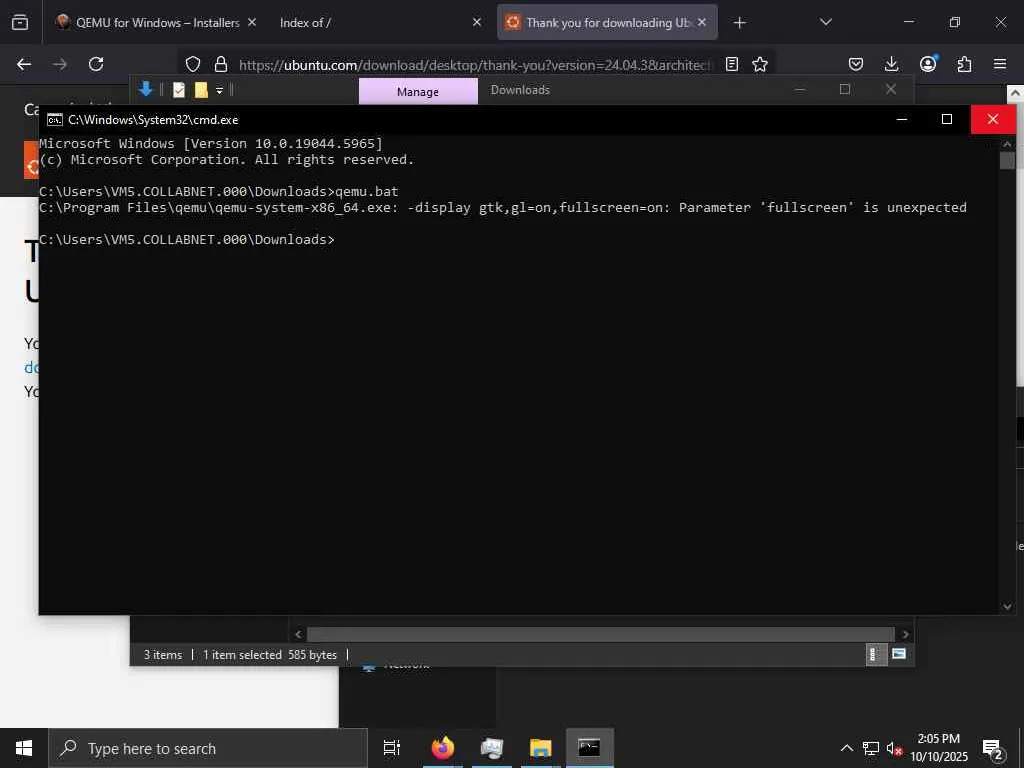Screen dimensions: 1024x768
Task: Bookmark this page with the star
Action: coord(760,64)
